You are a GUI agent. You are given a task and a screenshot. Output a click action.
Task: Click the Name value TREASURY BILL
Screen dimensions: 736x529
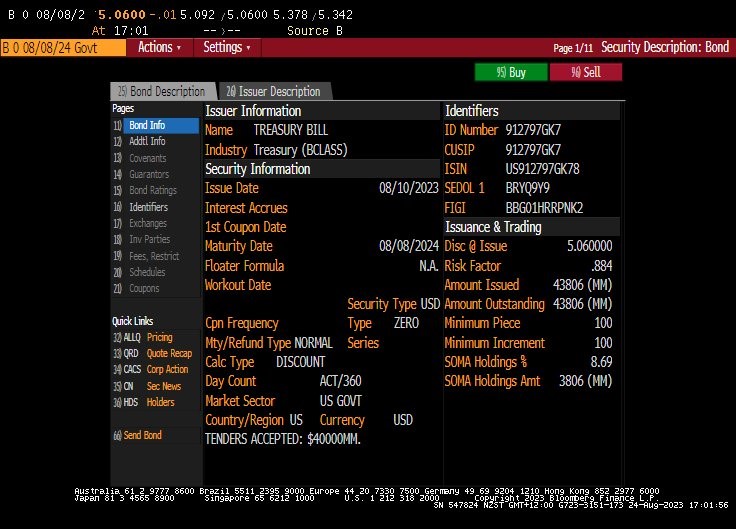click(291, 130)
